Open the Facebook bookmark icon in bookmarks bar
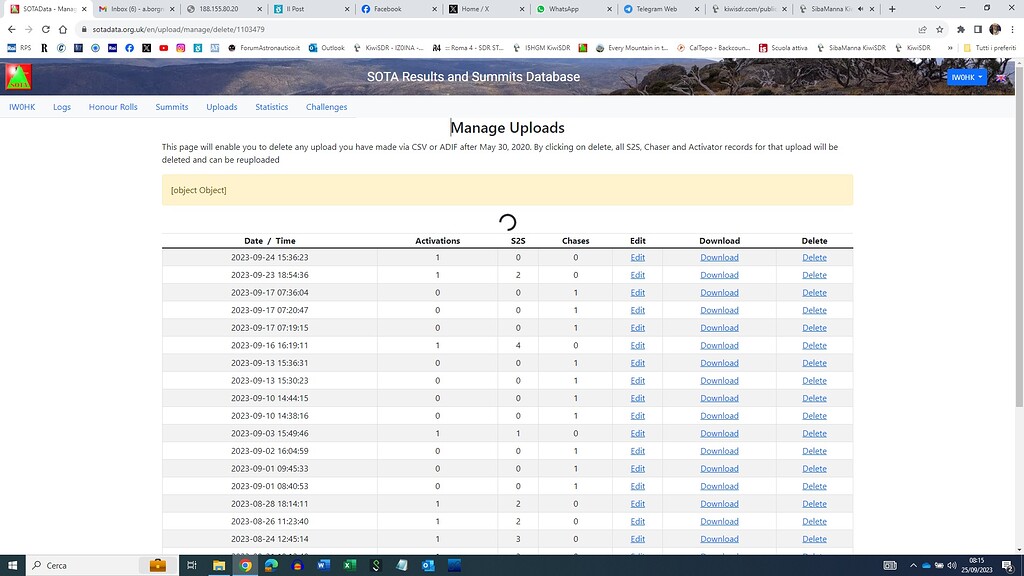This screenshot has width=1024, height=576. coord(129,48)
